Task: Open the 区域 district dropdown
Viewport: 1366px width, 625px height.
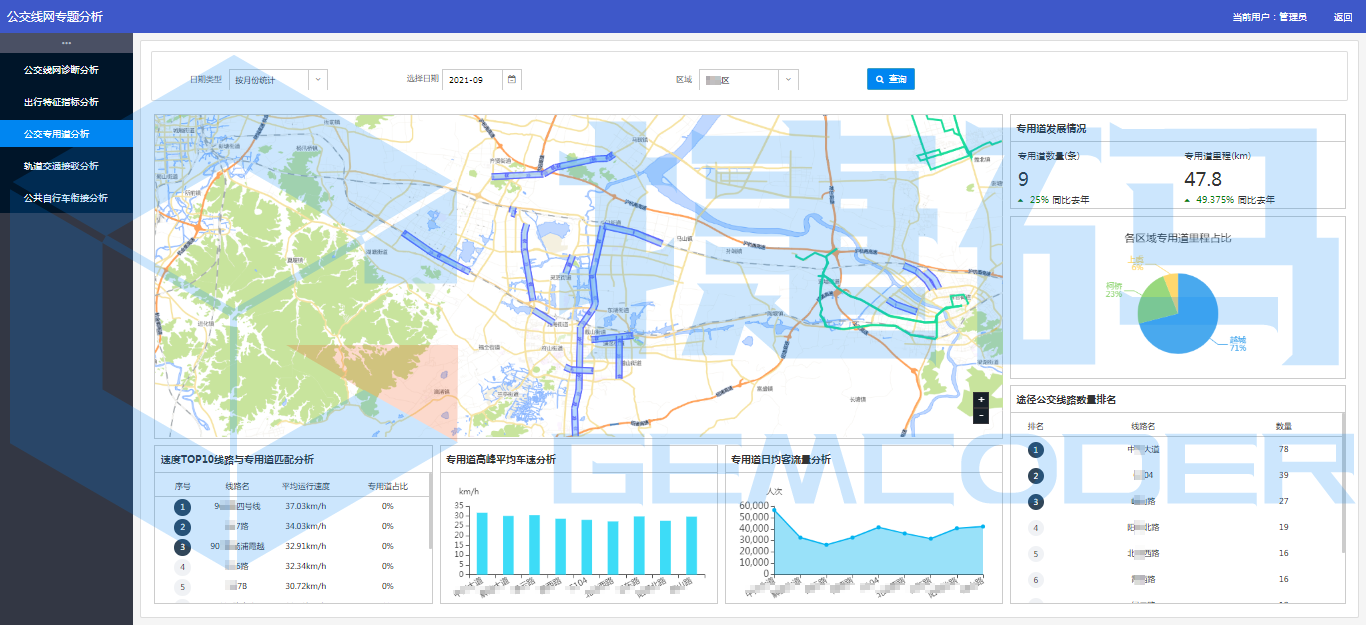Action: [748, 80]
